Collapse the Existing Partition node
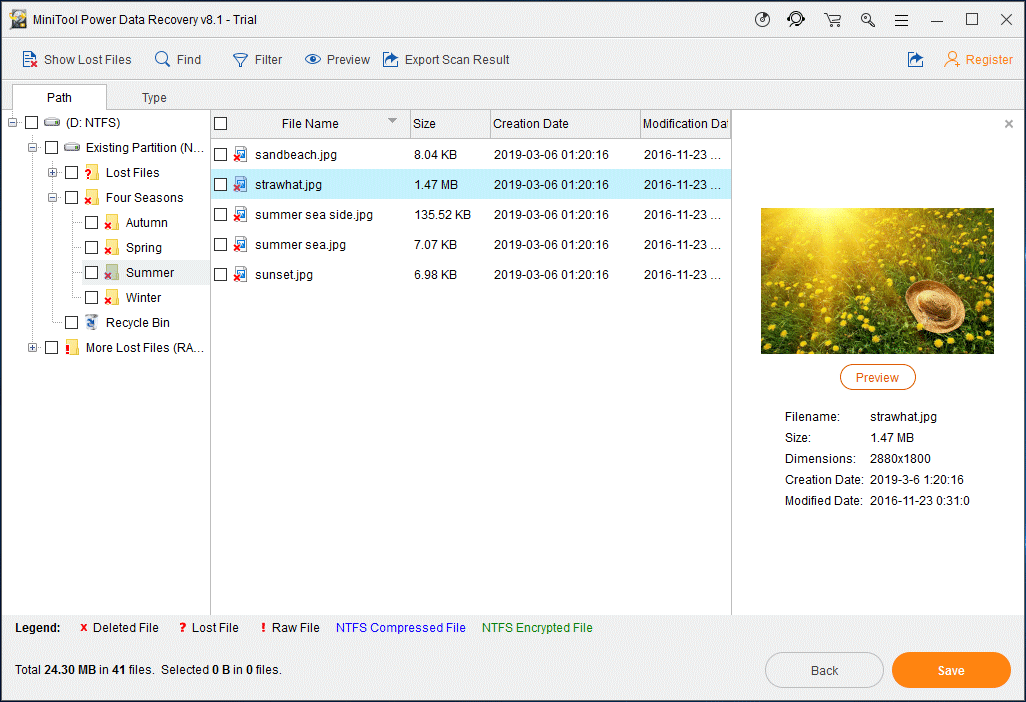 click(x=32, y=147)
